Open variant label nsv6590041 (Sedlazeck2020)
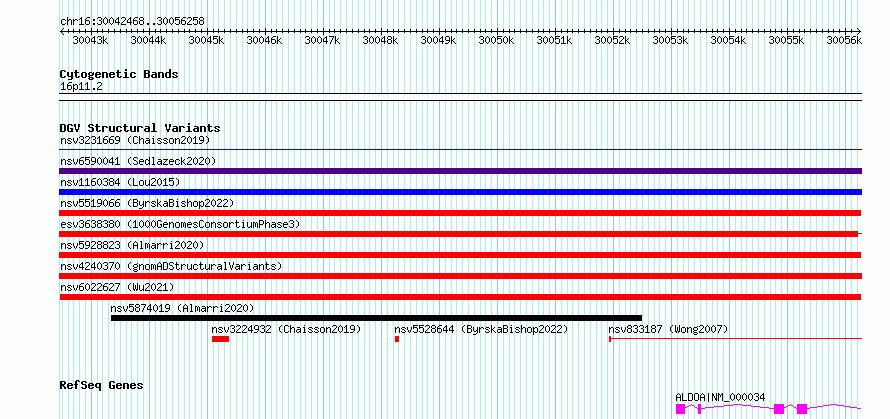The height and width of the screenshot is (419, 890). coord(138,161)
